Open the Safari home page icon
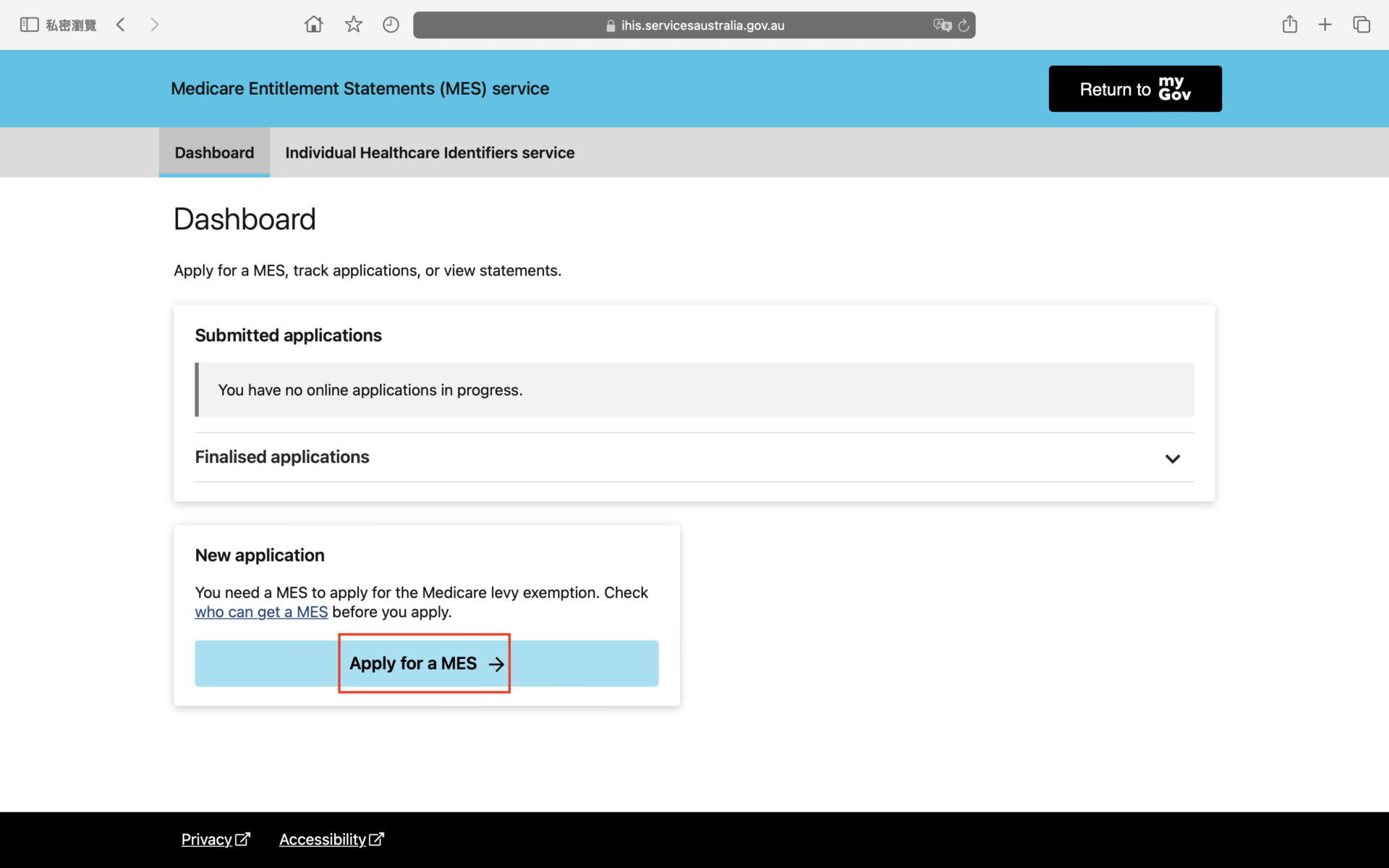 click(313, 25)
